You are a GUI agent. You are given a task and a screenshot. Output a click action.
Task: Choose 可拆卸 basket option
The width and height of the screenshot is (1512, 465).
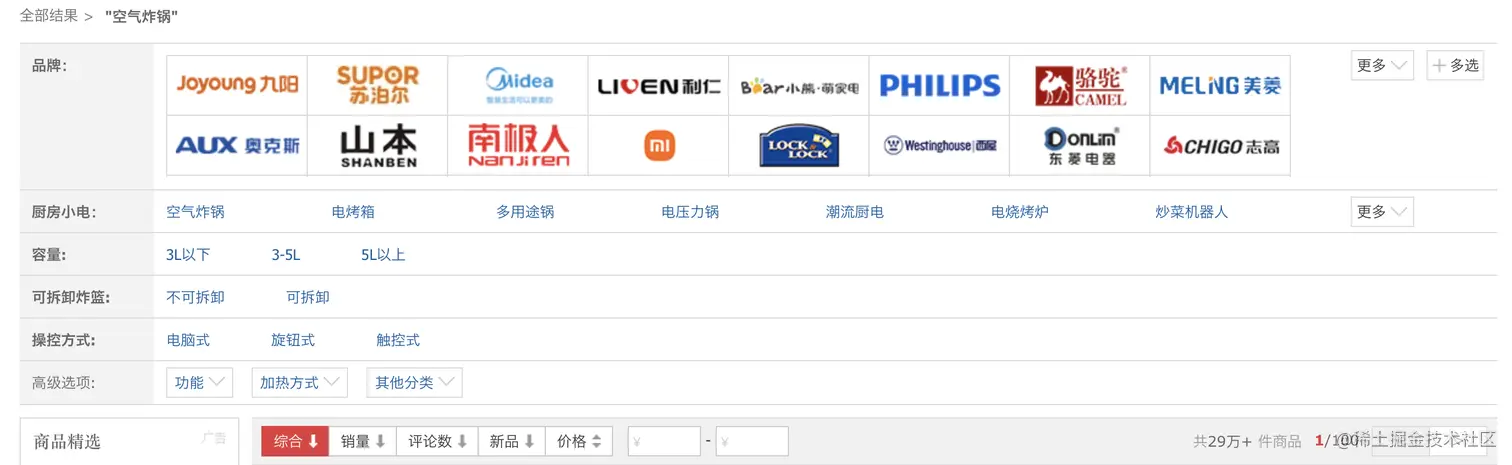pyautogui.click(x=308, y=297)
